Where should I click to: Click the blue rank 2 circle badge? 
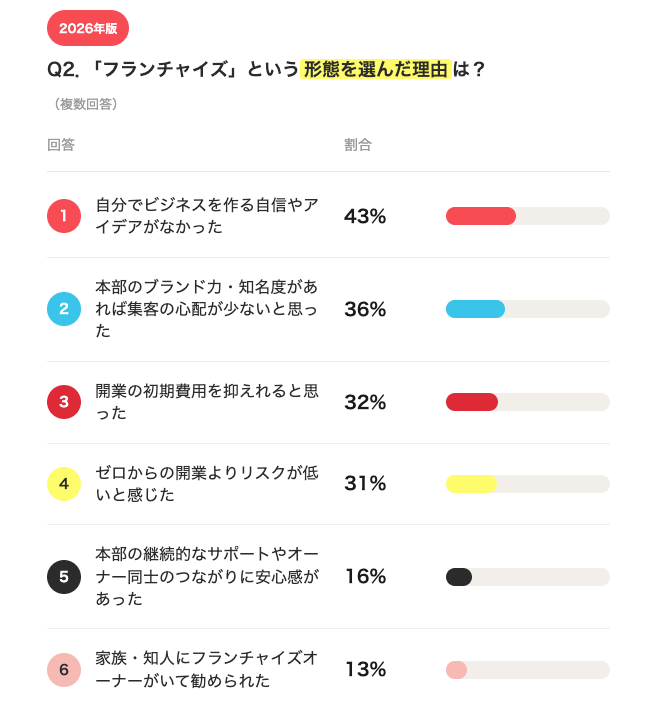pos(64,309)
